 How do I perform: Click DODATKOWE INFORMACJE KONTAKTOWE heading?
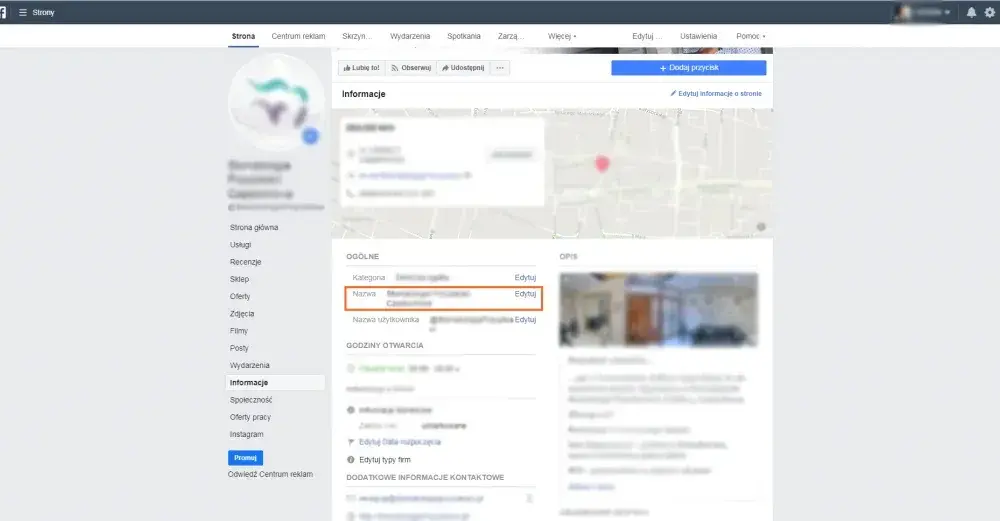tap(425, 477)
